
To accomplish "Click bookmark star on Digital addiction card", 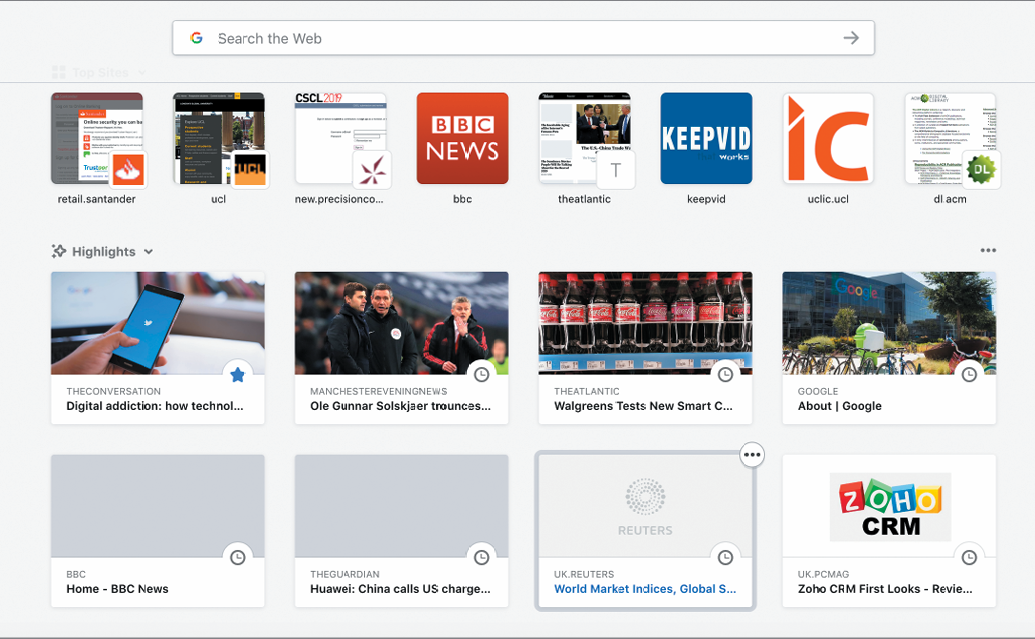I will point(238,375).
